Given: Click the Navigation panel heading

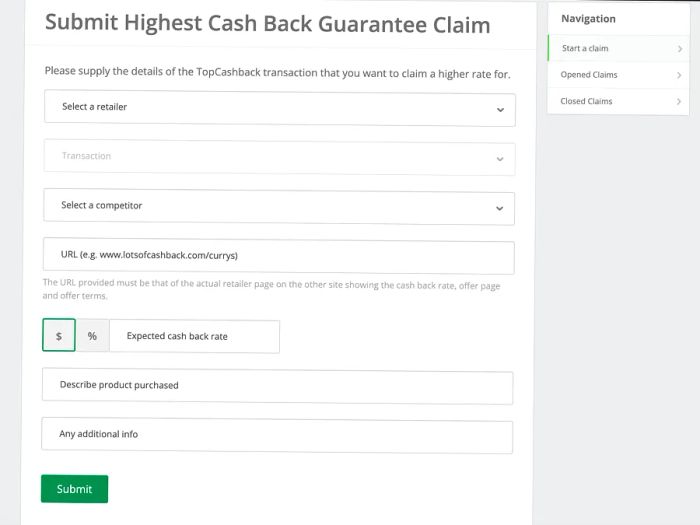Looking at the screenshot, I should click(589, 19).
